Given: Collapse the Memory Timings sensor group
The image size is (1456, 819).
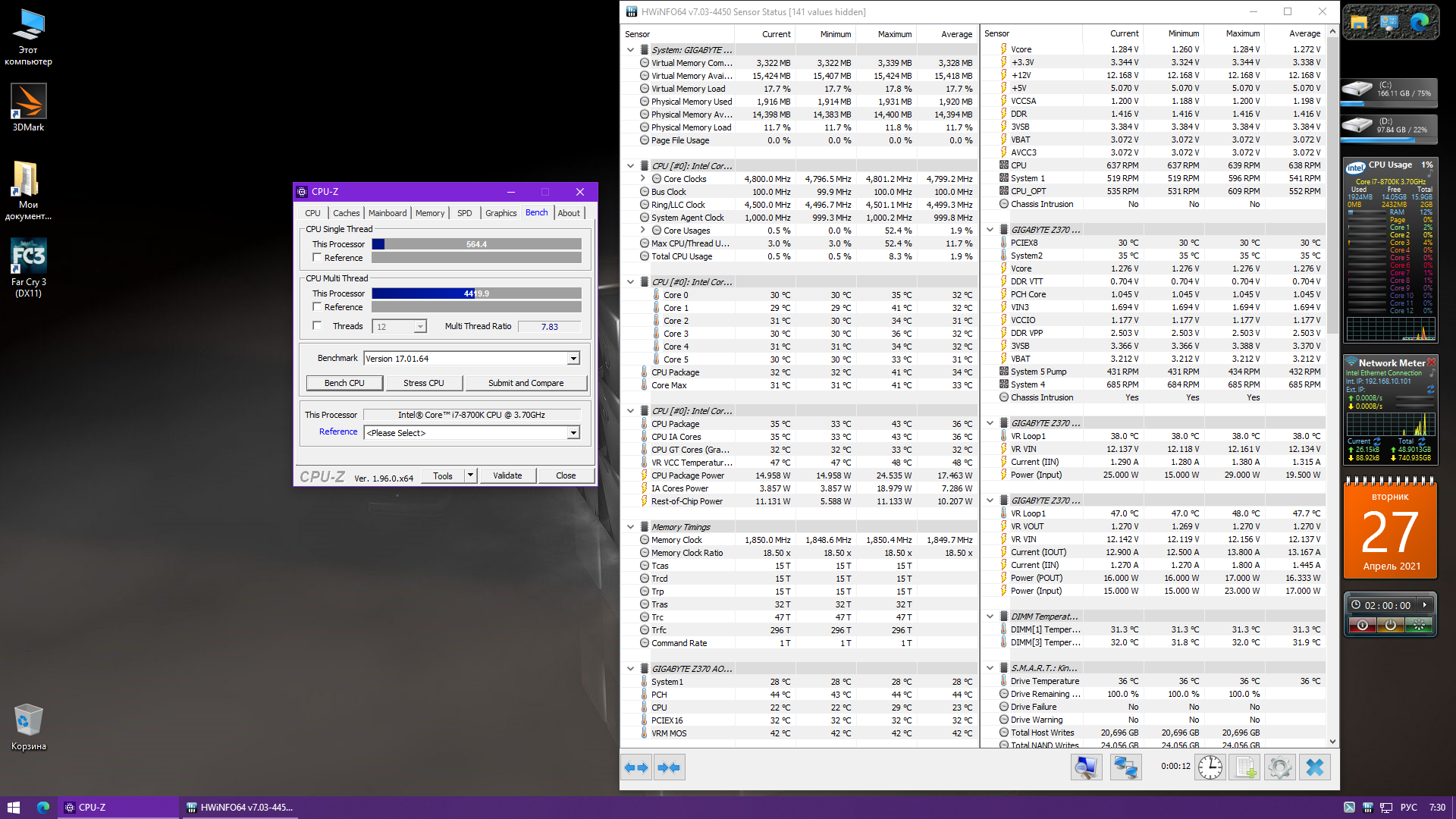Looking at the screenshot, I should click(630, 527).
